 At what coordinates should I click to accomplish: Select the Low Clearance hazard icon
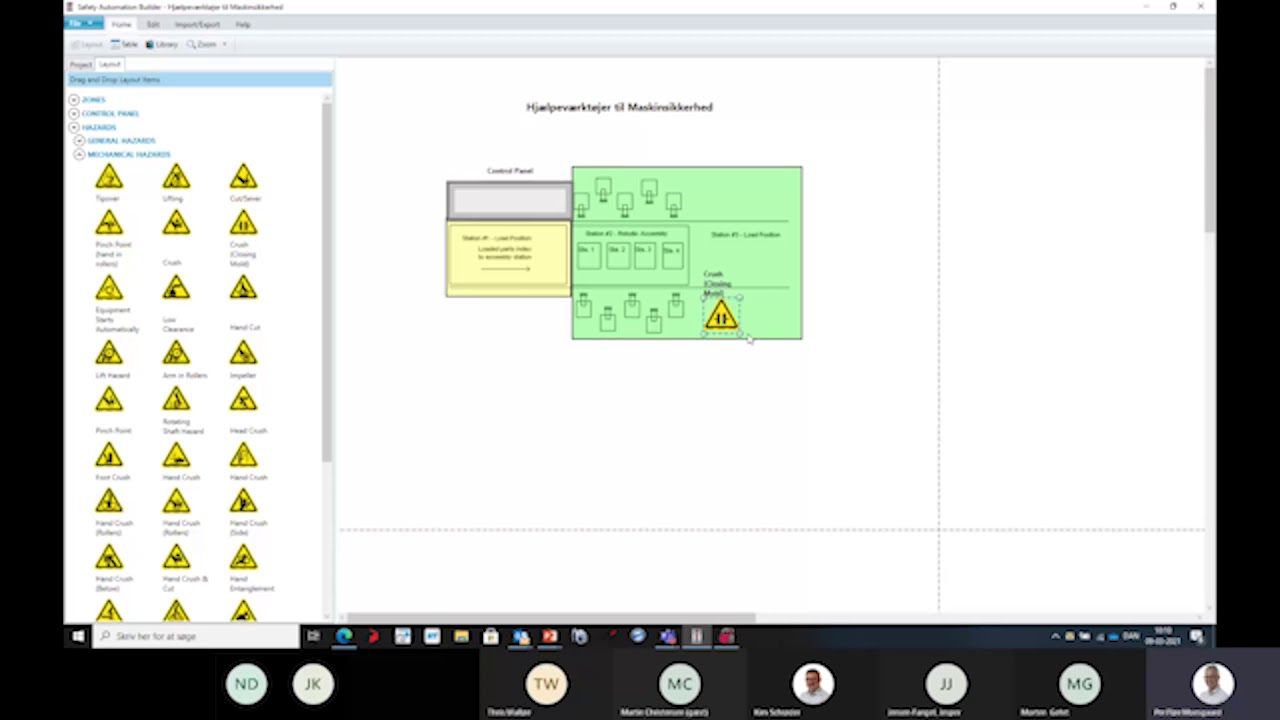pos(176,288)
